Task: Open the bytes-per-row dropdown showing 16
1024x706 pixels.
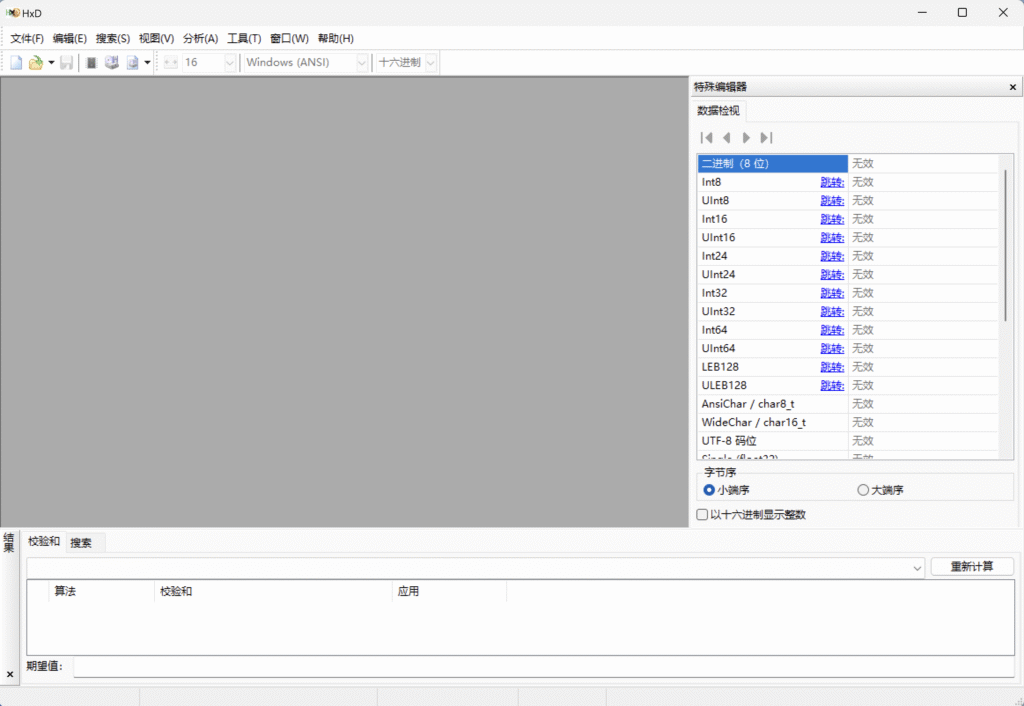Action: pos(229,61)
